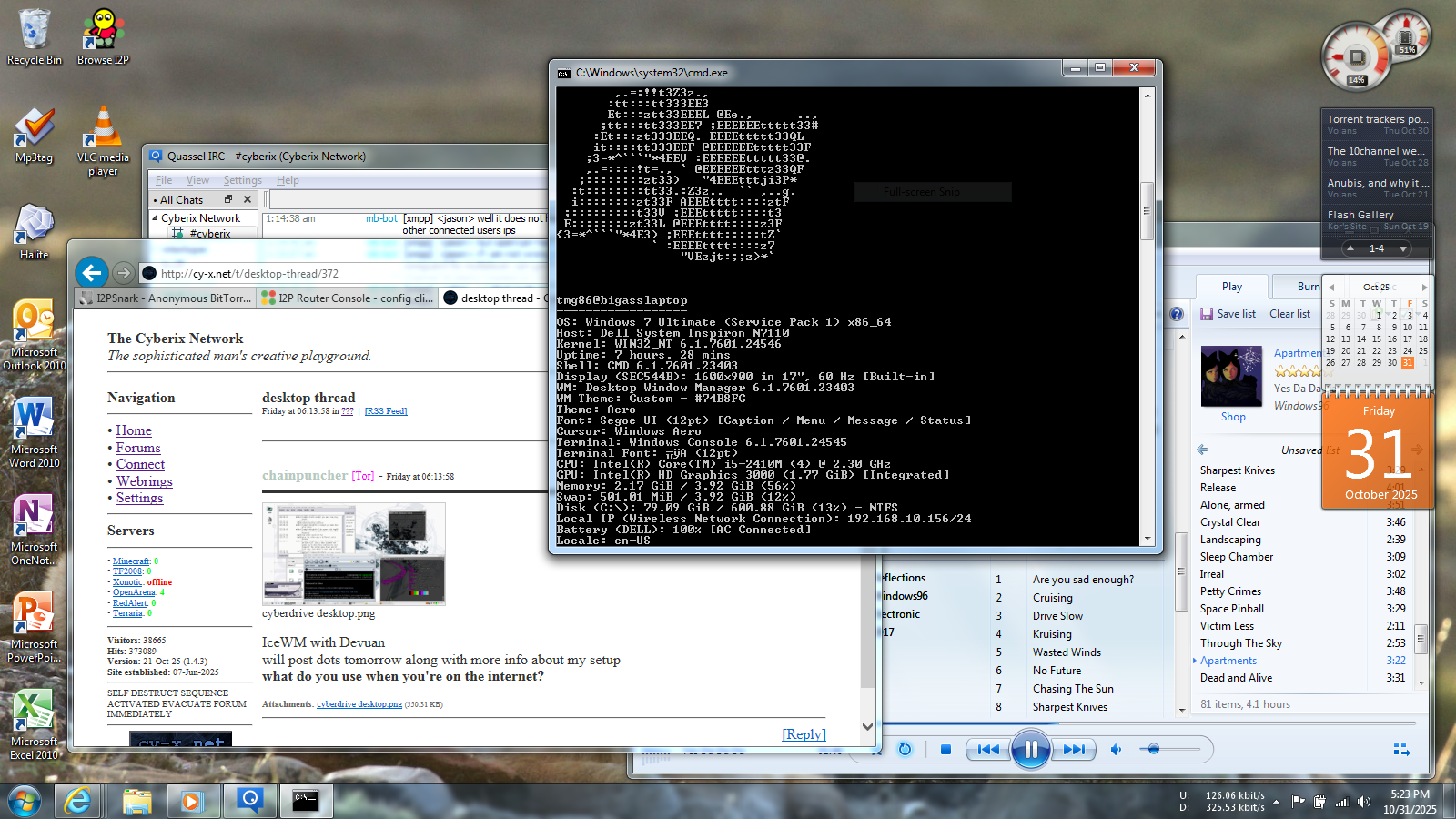Open Microsoft OneNote desktop shortcut
The image size is (1456, 819).
pyautogui.click(x=35, y=530)
